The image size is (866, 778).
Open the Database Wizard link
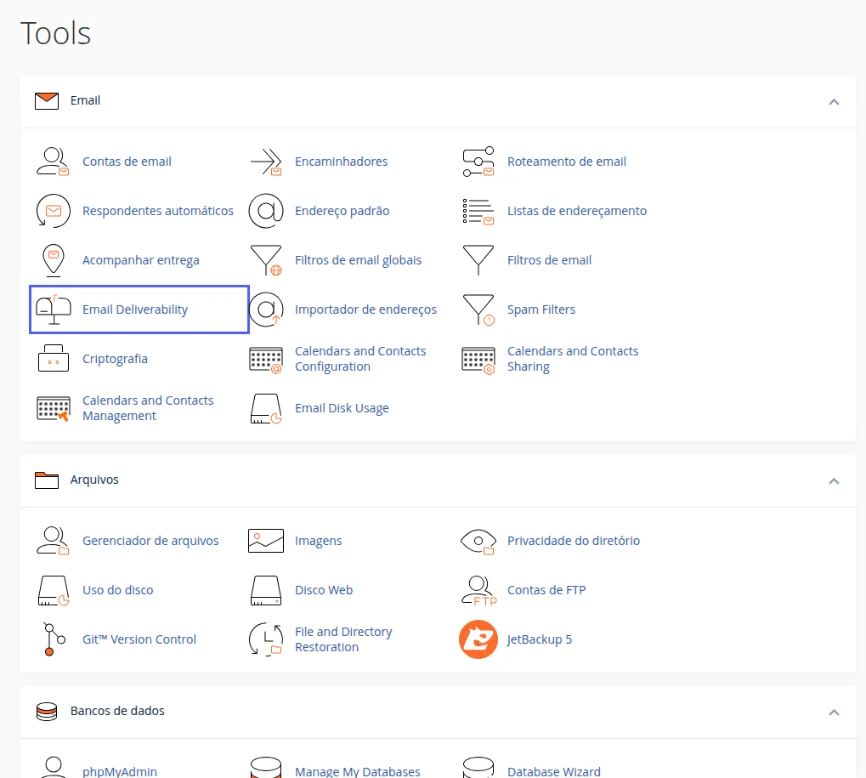tap(554, 772)
